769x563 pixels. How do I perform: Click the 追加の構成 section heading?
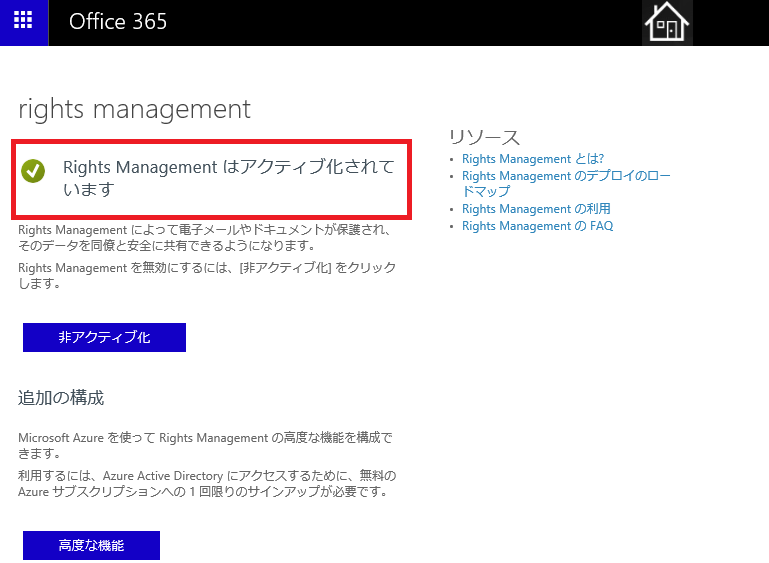(x=61, y=398)
